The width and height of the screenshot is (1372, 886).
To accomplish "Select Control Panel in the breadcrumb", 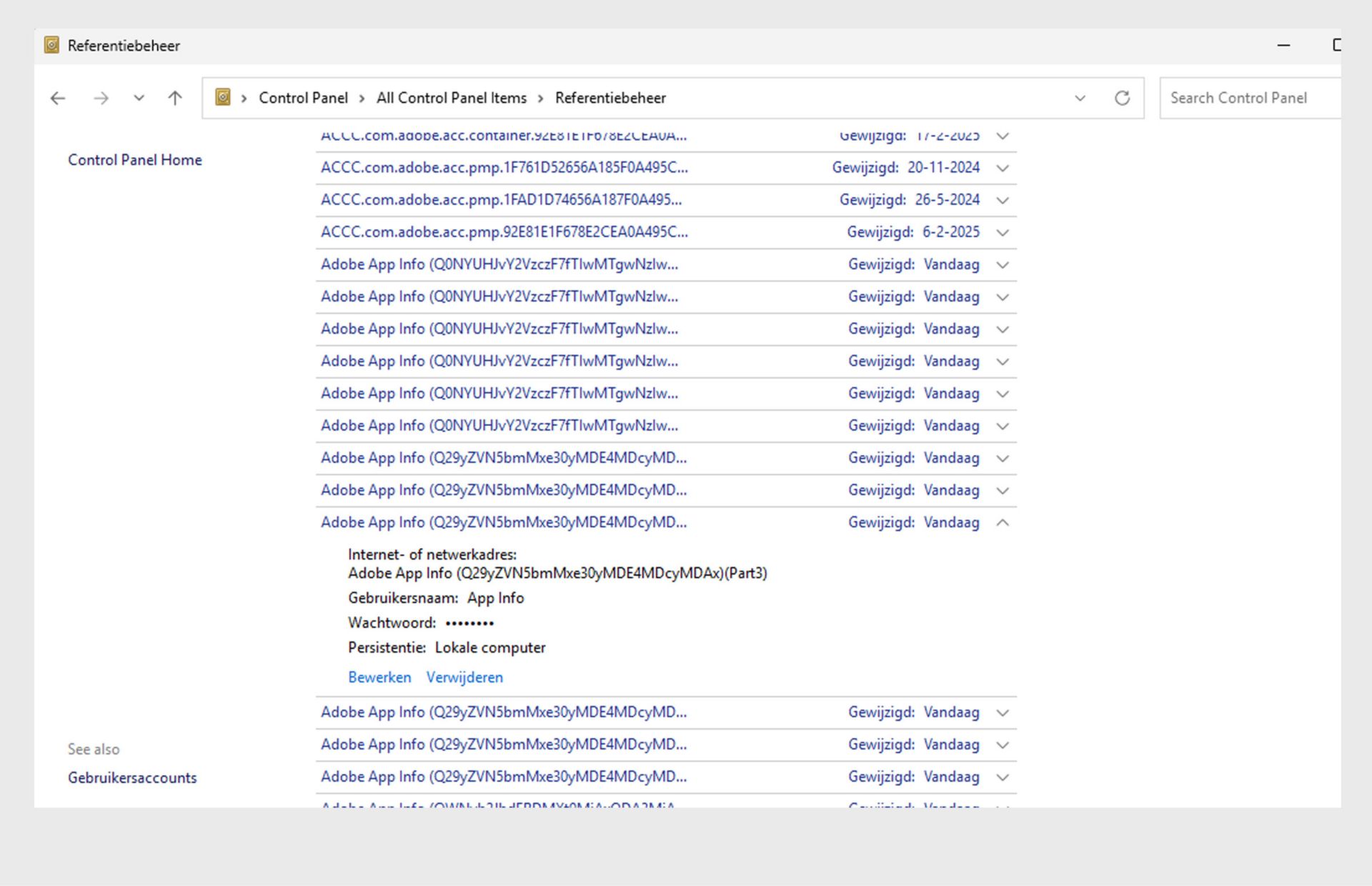I will (x=303, y=98).
